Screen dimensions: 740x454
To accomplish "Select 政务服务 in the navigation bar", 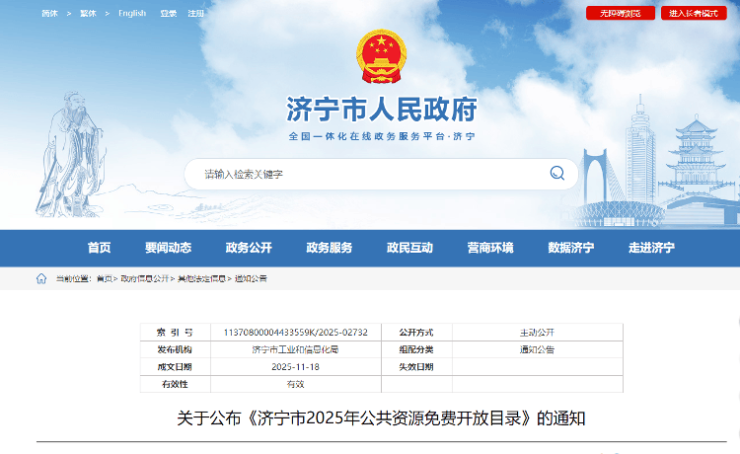I will tap(329, 249).
